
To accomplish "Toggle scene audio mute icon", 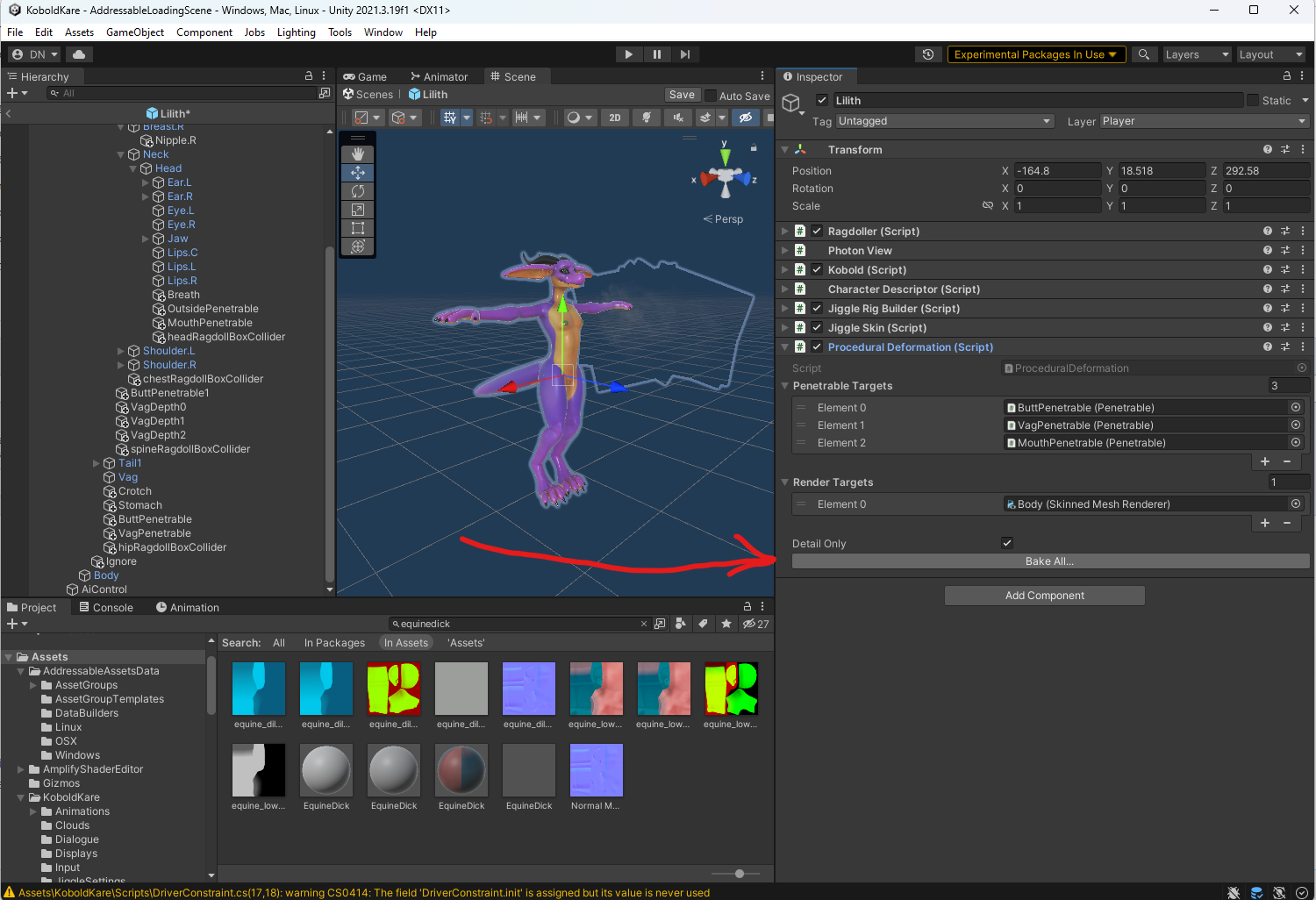I will pyautogui.click(x=677, y=118).
